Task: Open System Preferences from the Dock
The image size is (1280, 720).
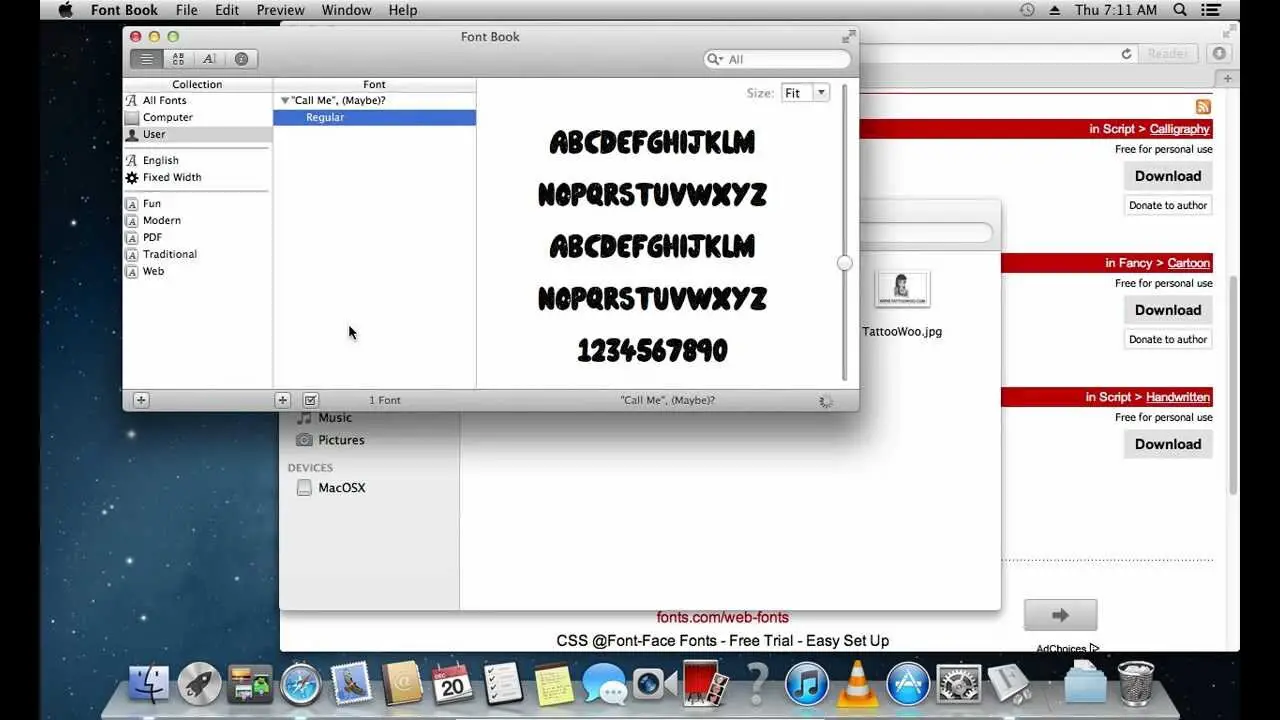Action: pyautogui.click(x=958, y=684)
